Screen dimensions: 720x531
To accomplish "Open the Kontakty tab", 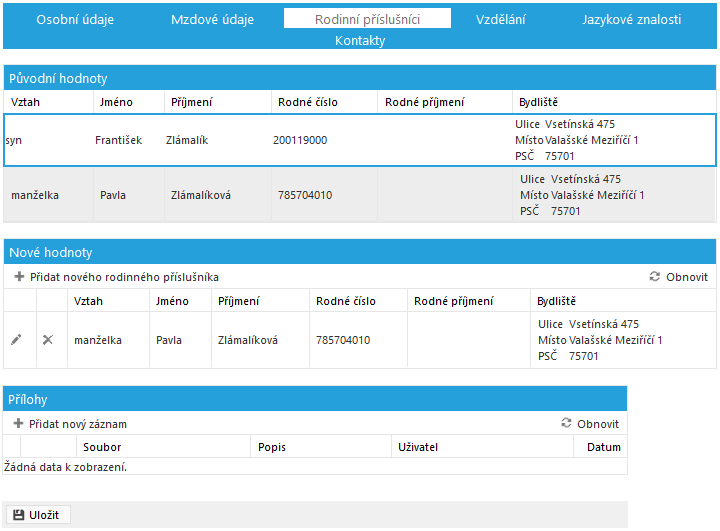I will 360,40.
